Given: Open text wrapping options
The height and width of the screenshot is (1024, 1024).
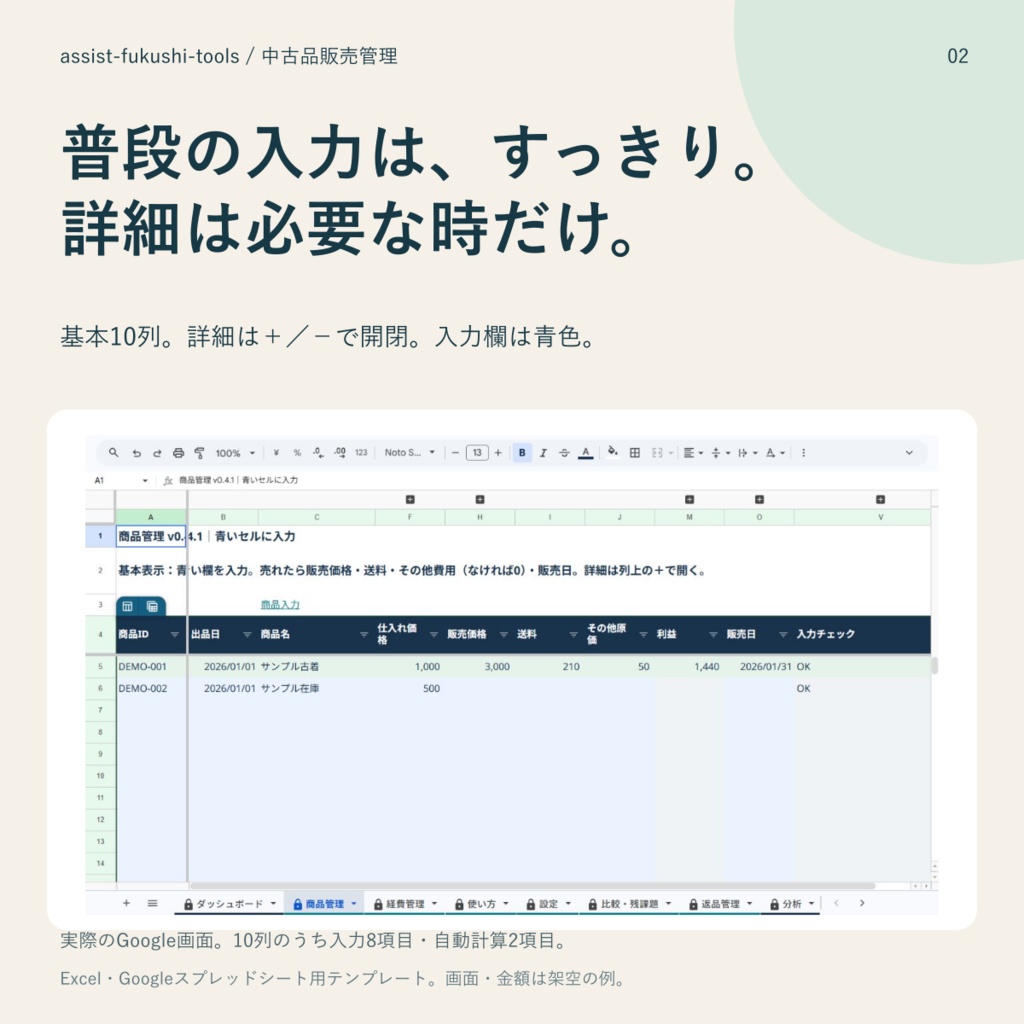Looking at the screenshot, I should pyautogui.click(x=748, y=453).
